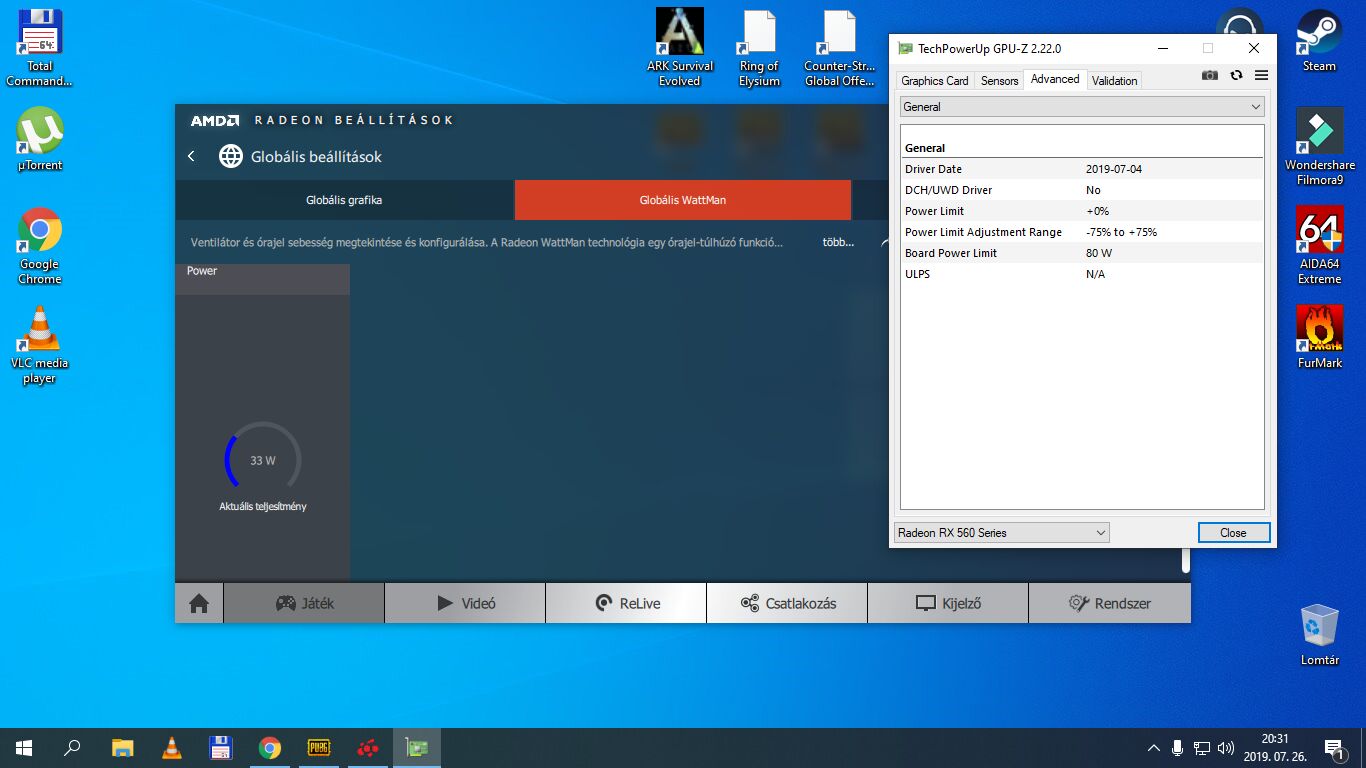Open Lomtár recycle bin icon
The image size is (1366, 768).
coord(1320,634)
